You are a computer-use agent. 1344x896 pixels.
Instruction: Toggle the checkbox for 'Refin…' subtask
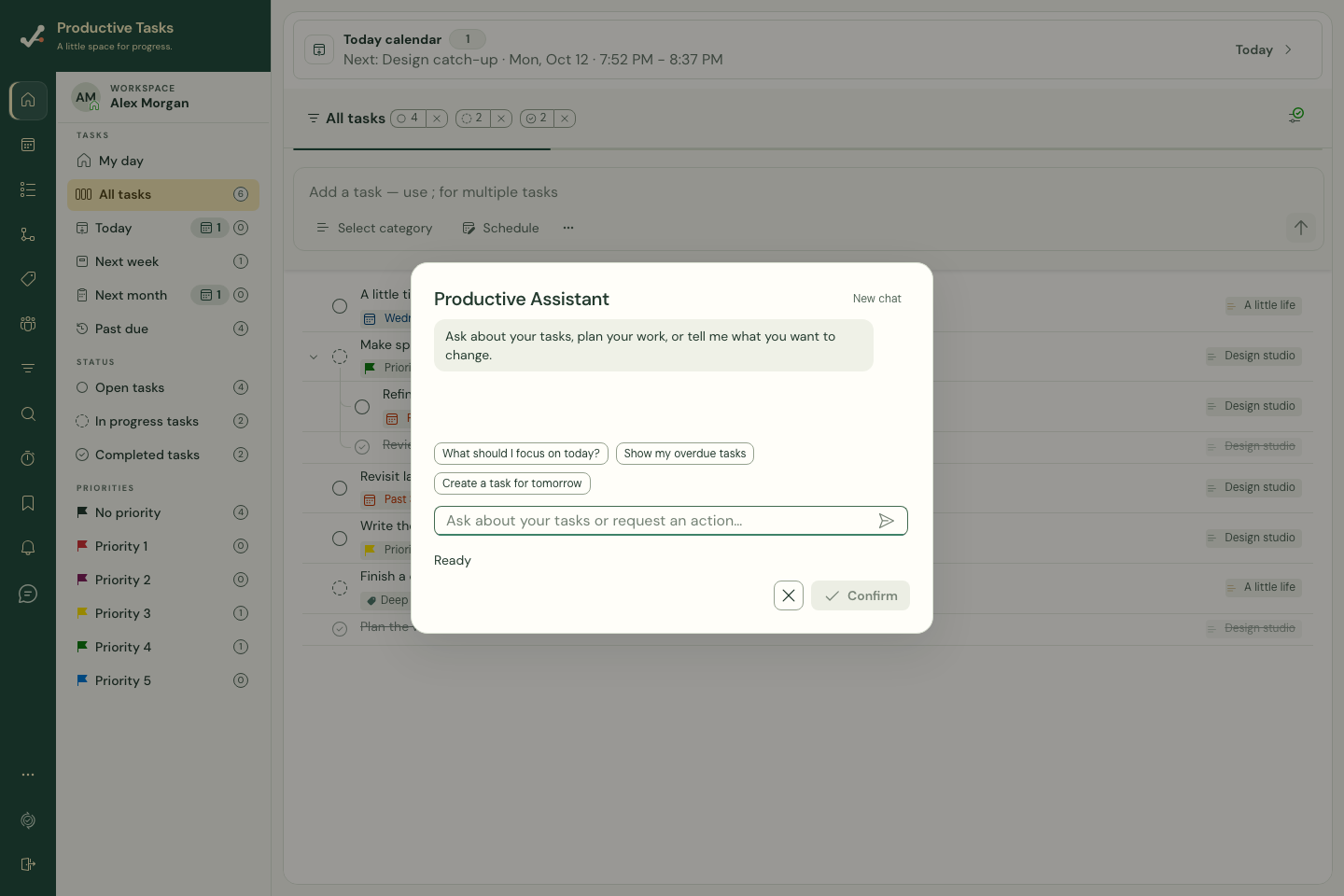(362, 407)
